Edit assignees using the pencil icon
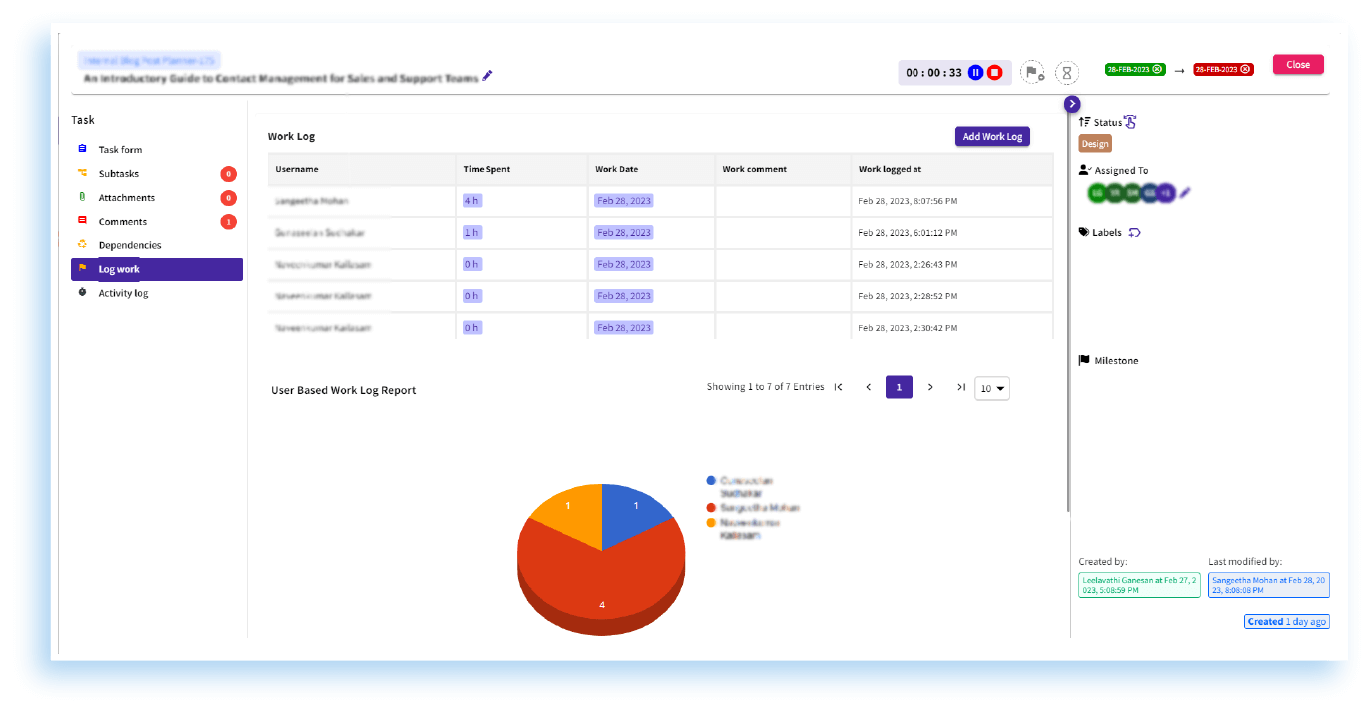The height and width of the screenshot is (718, 1367). [1185, 192]
